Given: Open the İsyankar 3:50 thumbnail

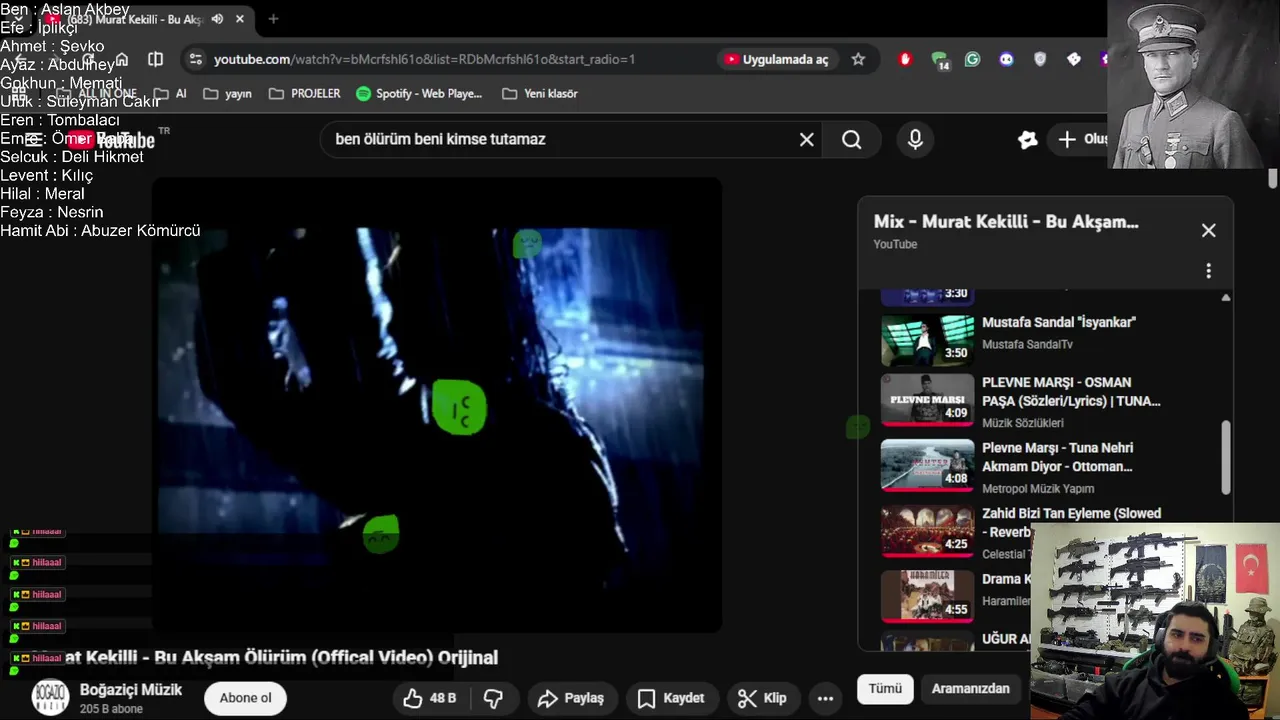Looking at the screenshot, I should (927, 339).
